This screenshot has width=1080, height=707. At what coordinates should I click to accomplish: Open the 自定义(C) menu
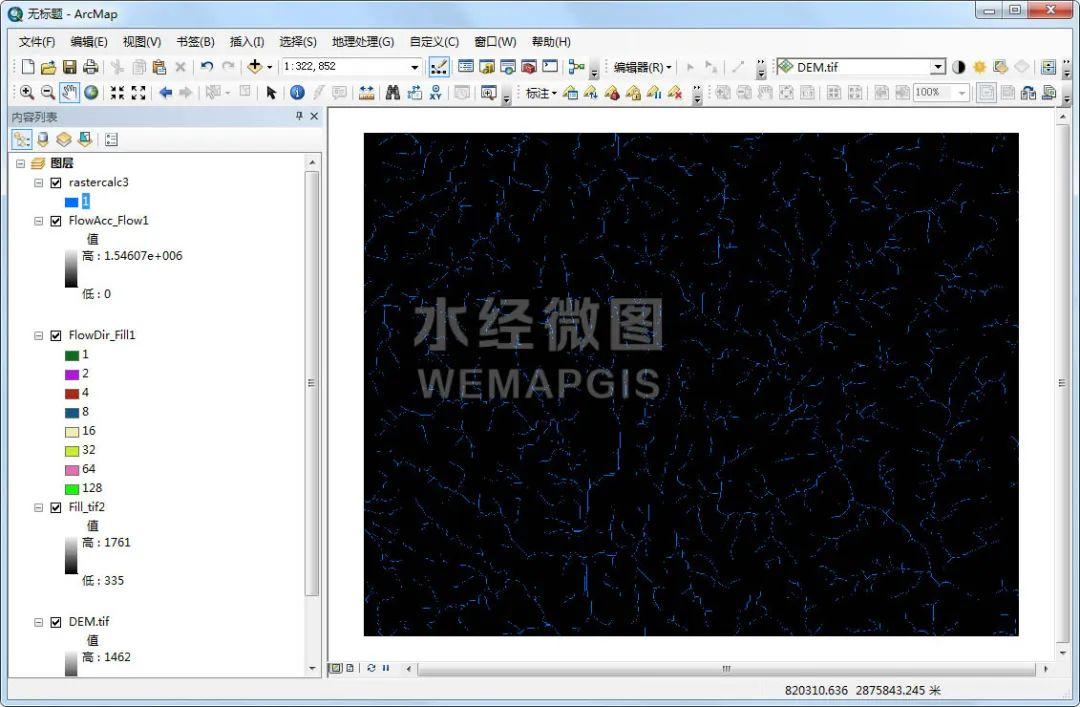434,41
